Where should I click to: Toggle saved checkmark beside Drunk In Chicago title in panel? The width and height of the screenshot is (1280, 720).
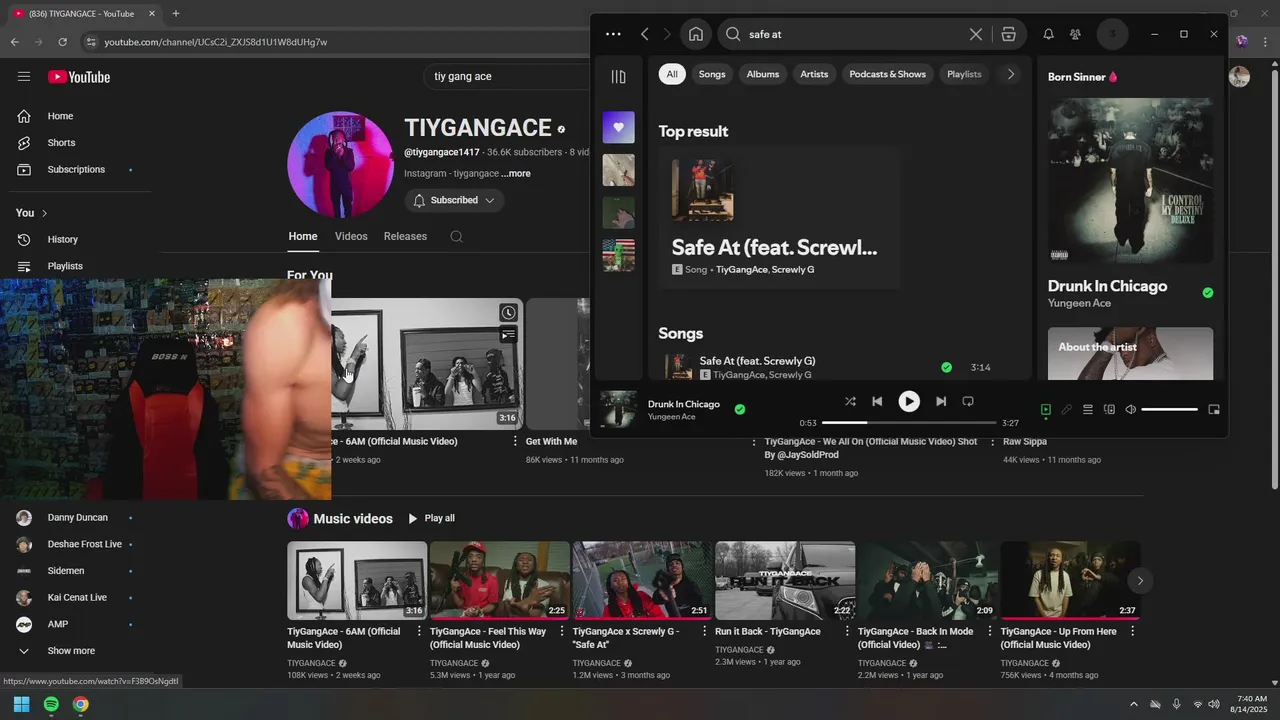pos(1208,293)
